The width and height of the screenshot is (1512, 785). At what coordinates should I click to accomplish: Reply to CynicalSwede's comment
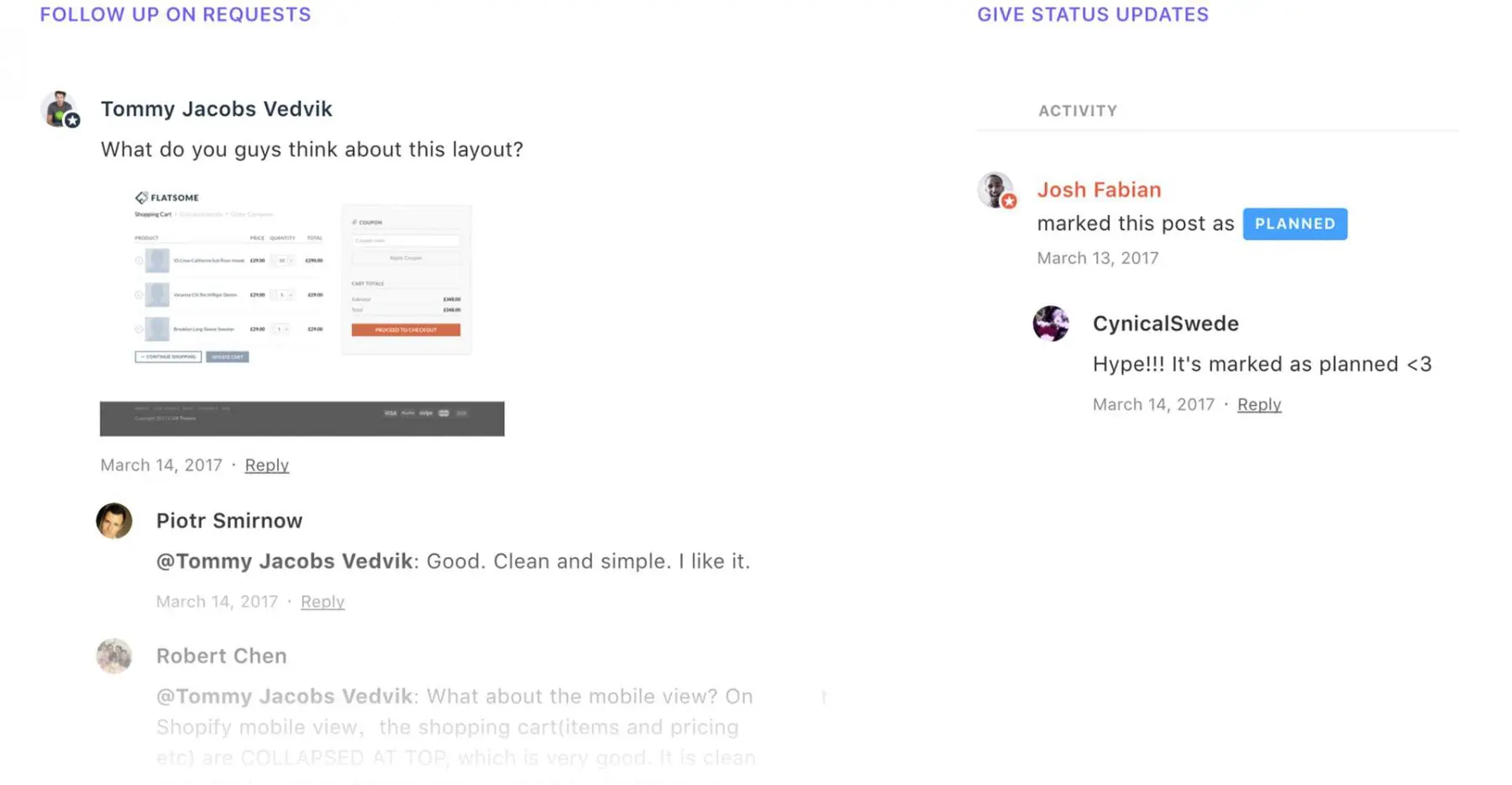click(1258, 405)
